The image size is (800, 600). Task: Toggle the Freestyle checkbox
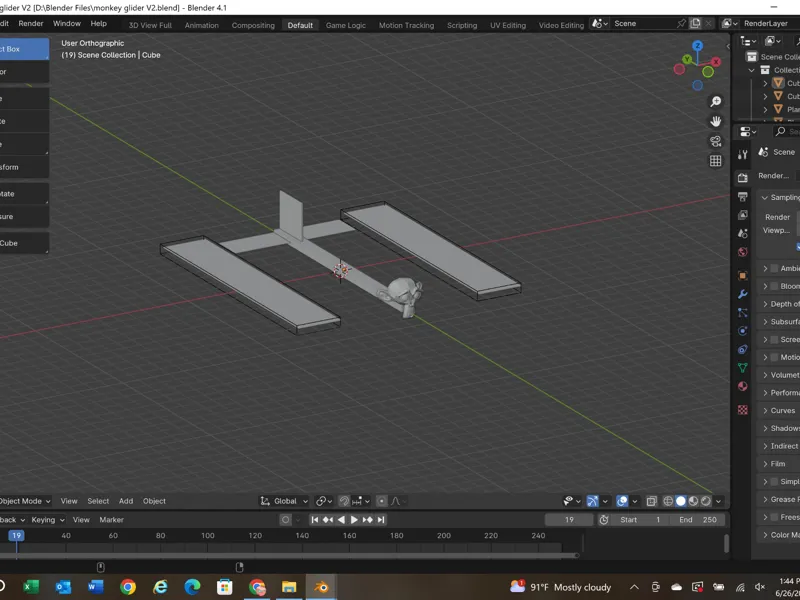774,517
